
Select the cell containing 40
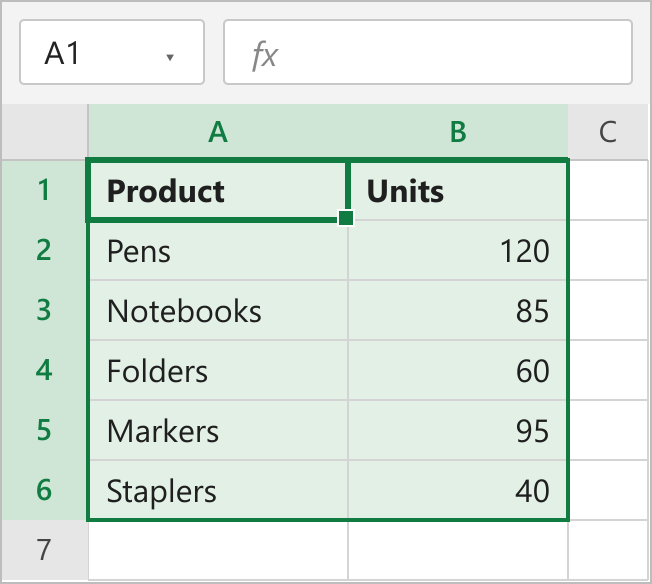tap(457, 490)
